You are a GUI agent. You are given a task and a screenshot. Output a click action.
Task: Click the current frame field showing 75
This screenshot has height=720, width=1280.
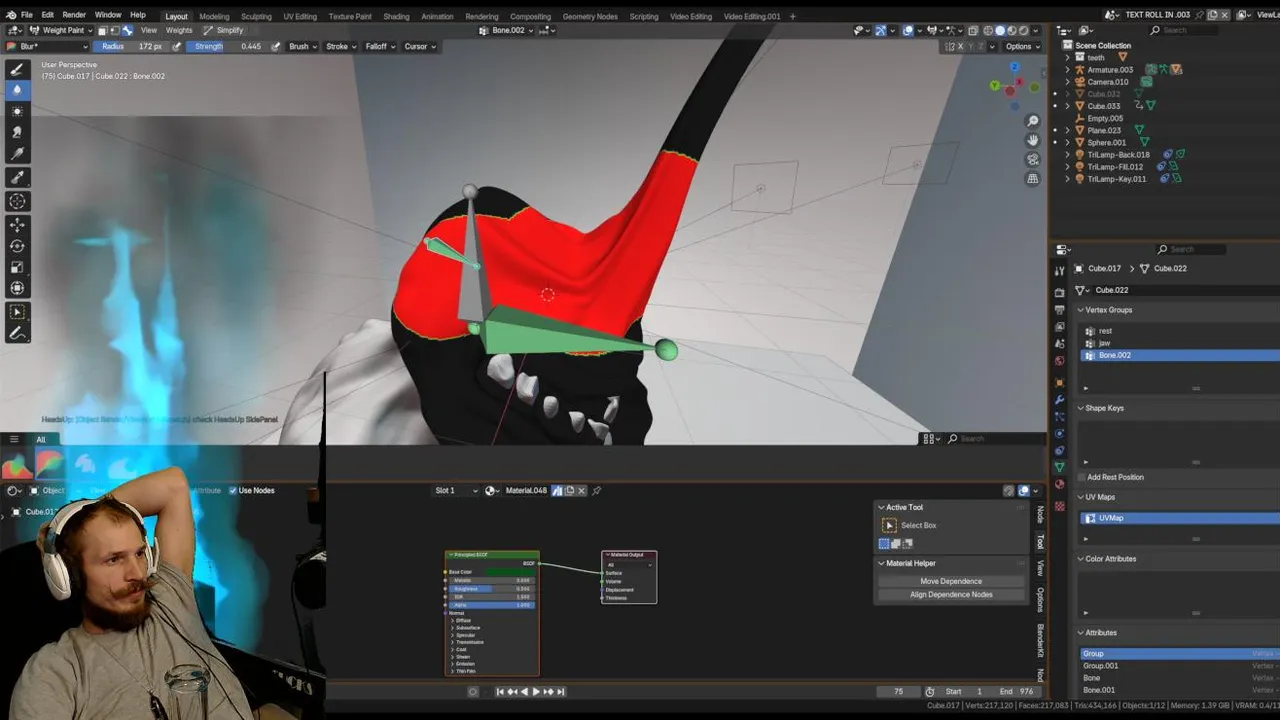898,691
